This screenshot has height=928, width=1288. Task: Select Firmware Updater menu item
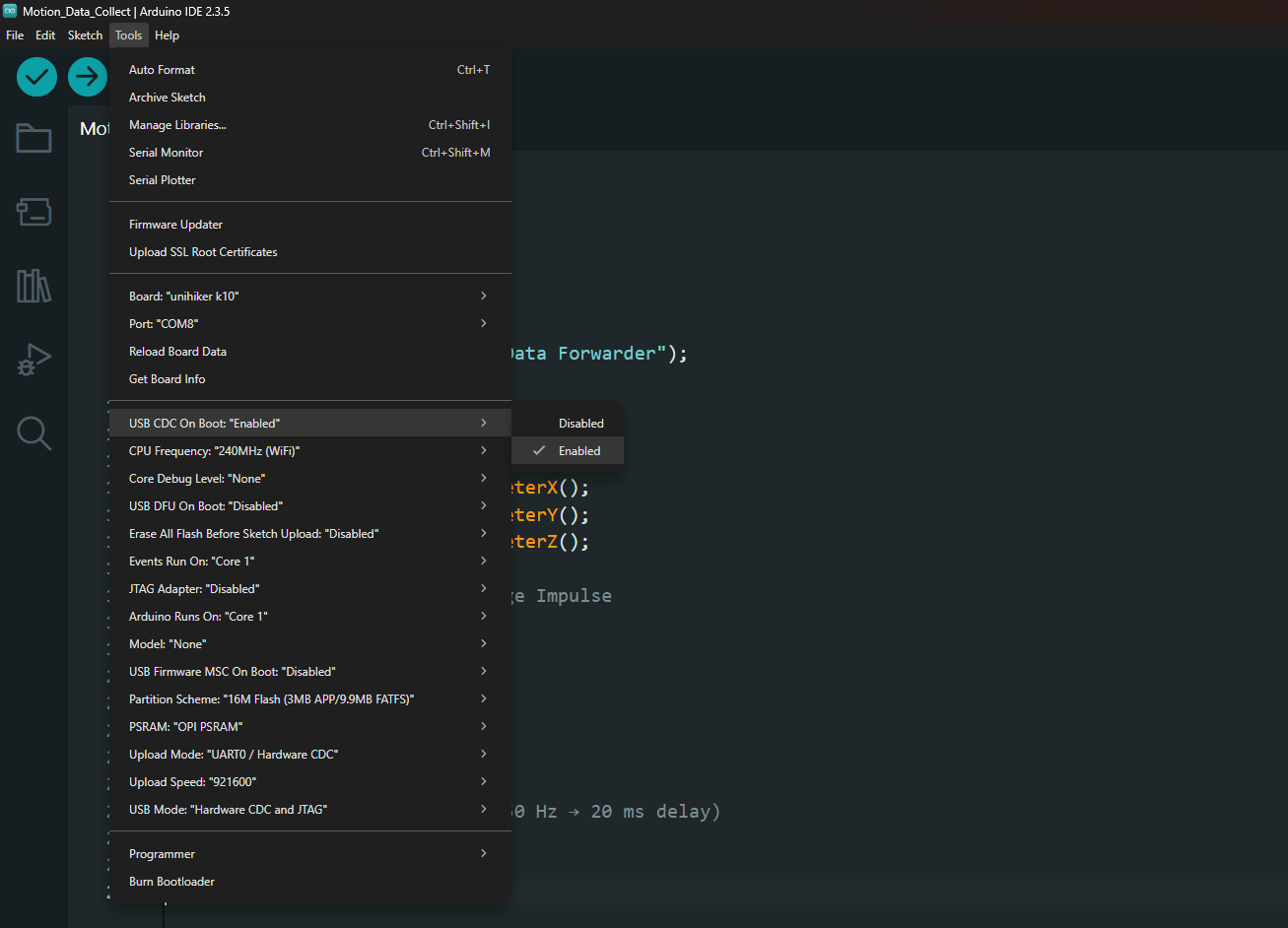click(x=309, y=225)
